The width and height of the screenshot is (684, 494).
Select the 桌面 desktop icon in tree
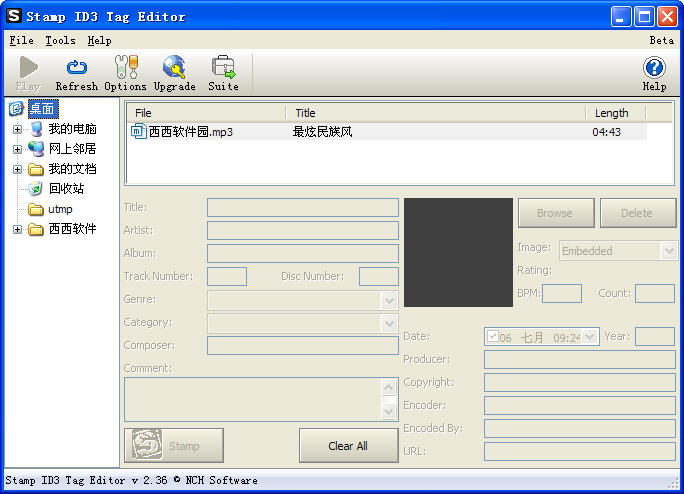tap(17, 108)
